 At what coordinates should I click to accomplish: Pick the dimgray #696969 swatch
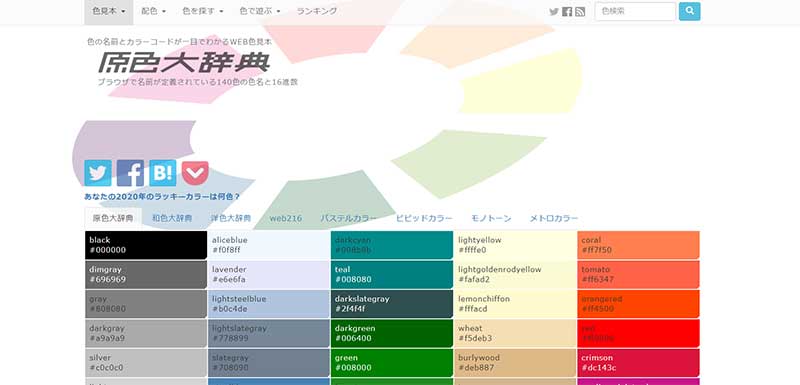[146, 275]
